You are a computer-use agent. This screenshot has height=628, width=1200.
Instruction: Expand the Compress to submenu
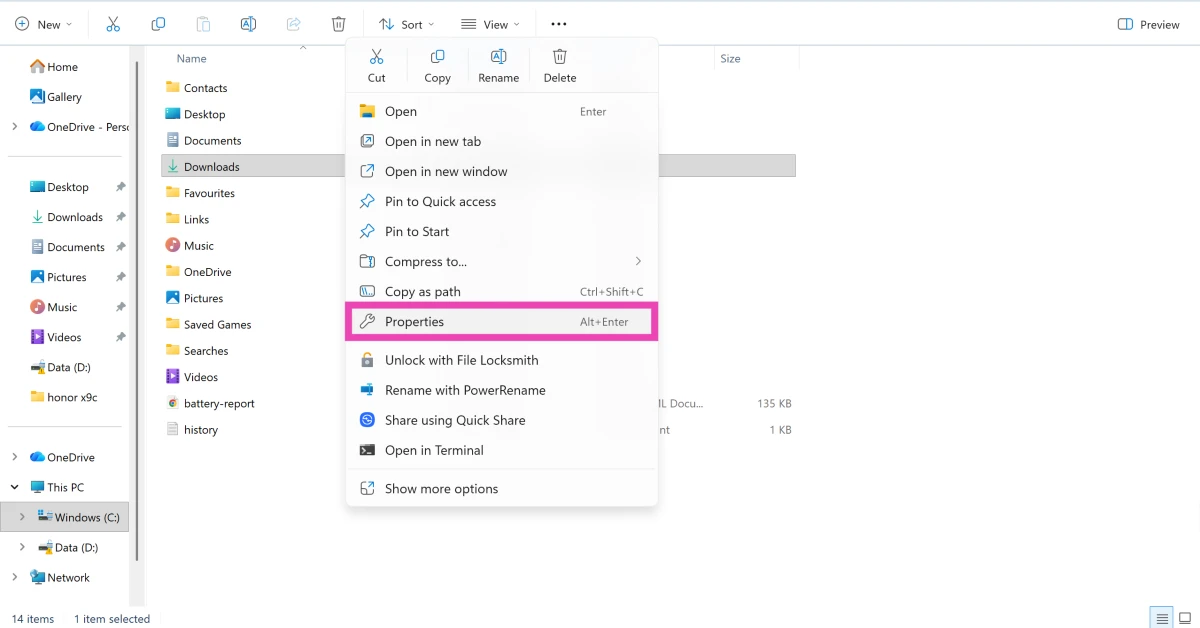pyautogui.click(x=638, y=261)
